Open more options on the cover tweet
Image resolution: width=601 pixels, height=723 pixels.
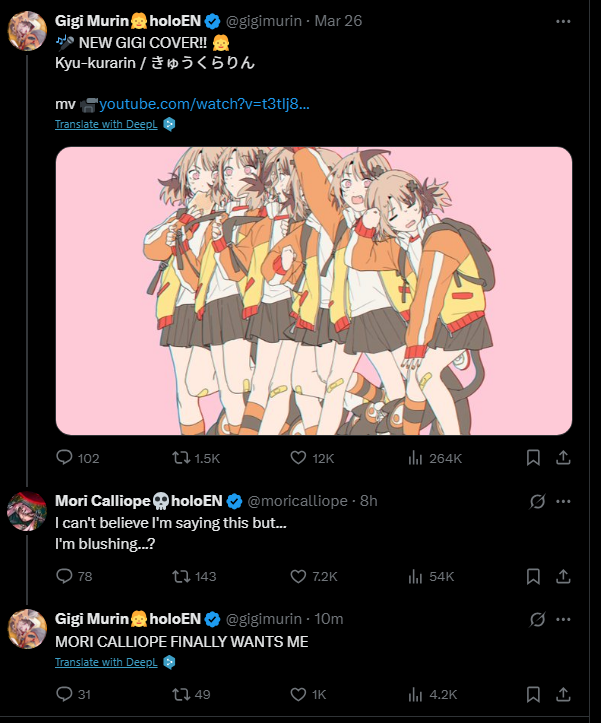(563, 21)
